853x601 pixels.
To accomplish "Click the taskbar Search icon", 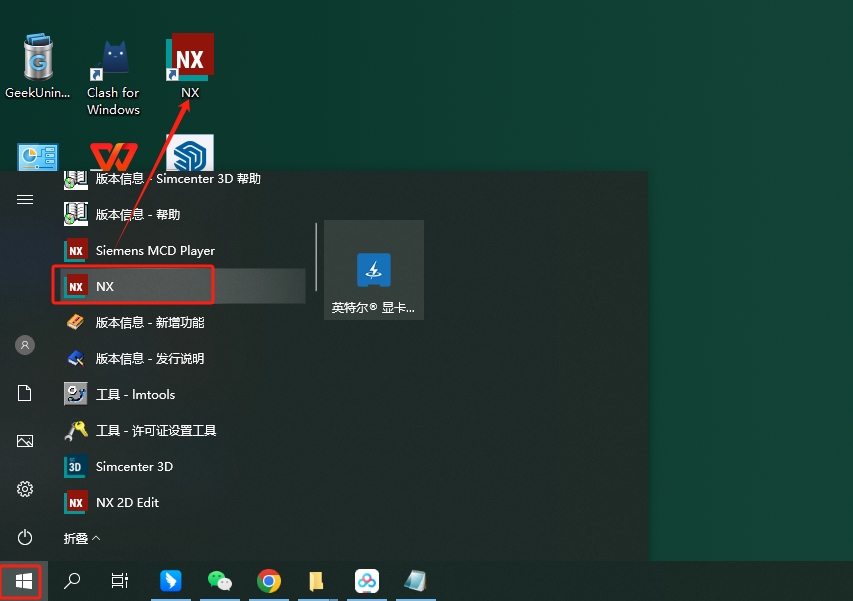I will 71,580.
